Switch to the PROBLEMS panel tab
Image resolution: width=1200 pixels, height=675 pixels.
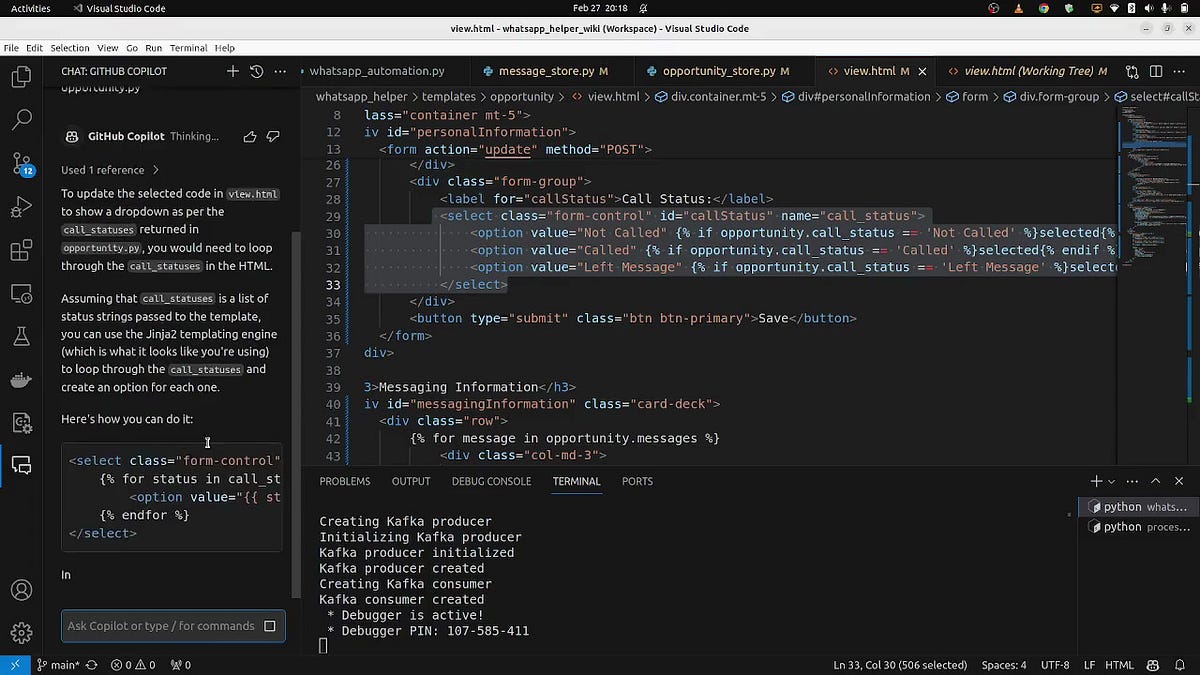point(345,481)
